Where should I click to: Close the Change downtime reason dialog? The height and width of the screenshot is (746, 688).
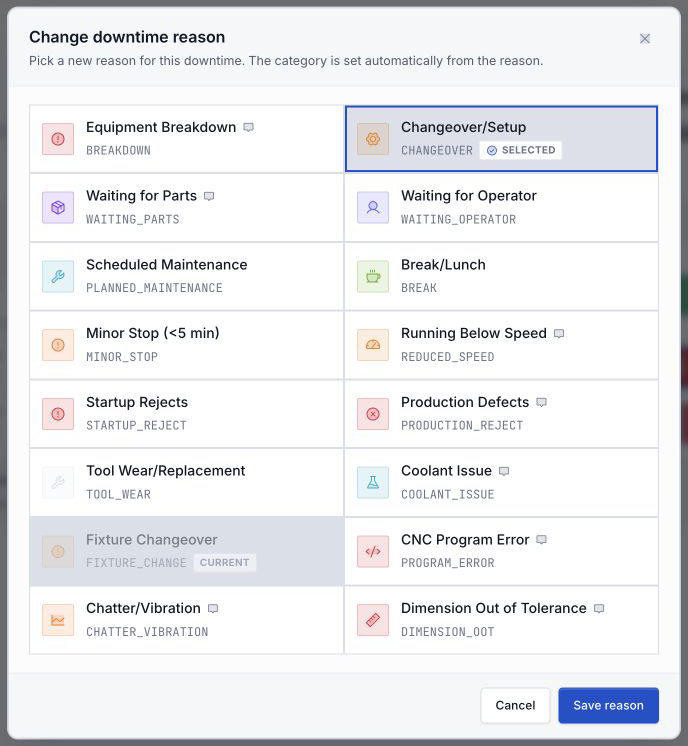click(x=645, y=39)
